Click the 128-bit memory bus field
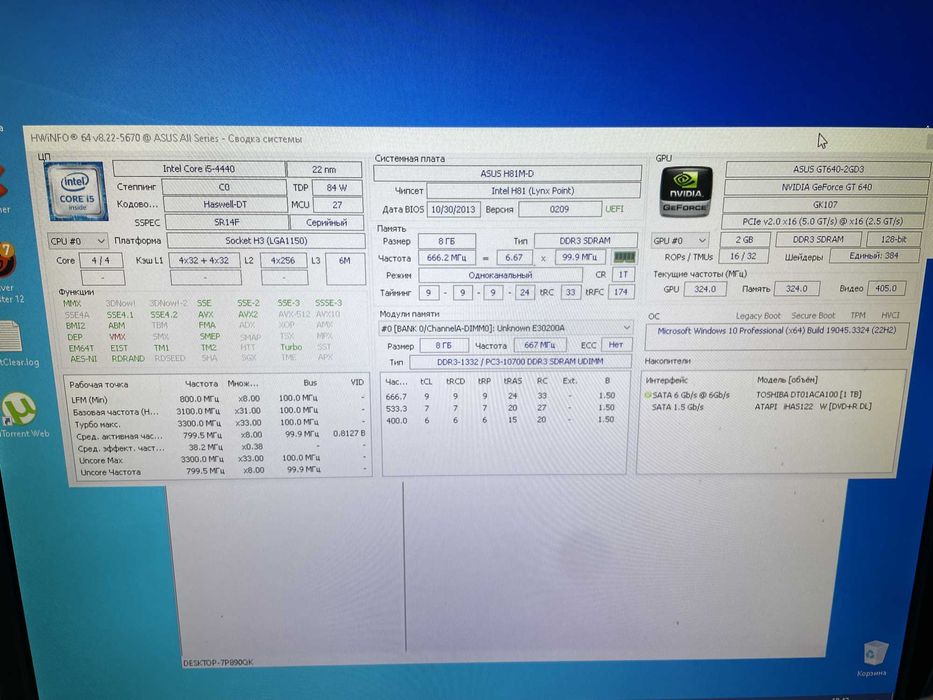The width and height of the screenshot is (933, 700). coord(893,239)
